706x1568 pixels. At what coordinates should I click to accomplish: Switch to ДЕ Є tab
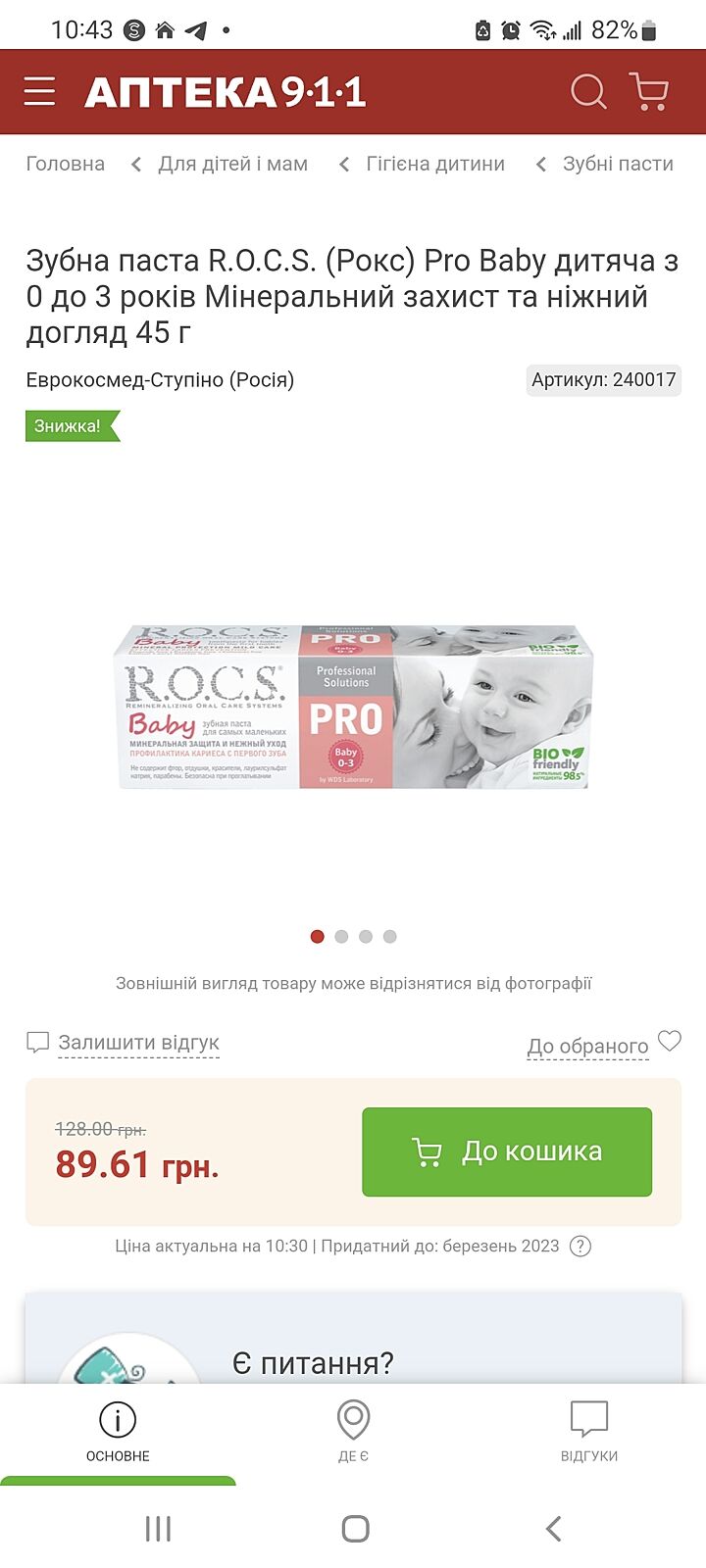click(353, 1433)
